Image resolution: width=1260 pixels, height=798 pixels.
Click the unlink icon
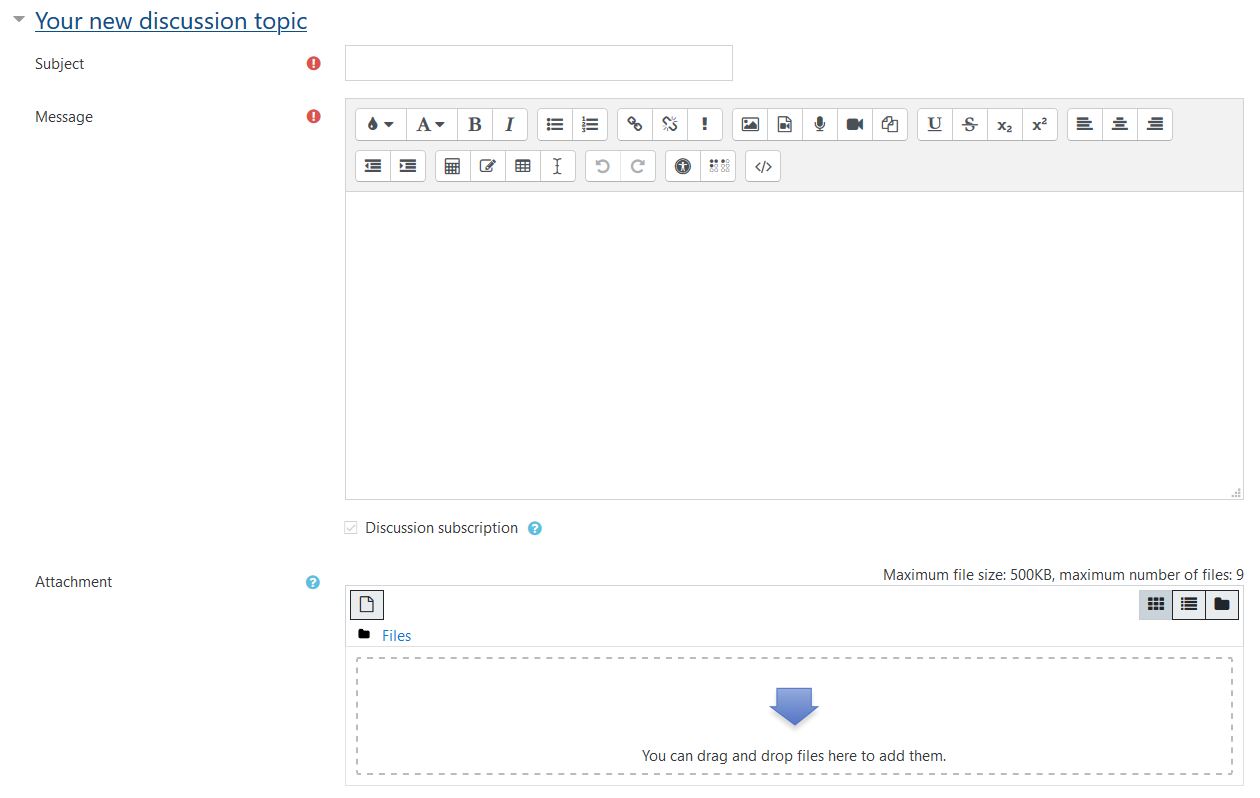670,124
